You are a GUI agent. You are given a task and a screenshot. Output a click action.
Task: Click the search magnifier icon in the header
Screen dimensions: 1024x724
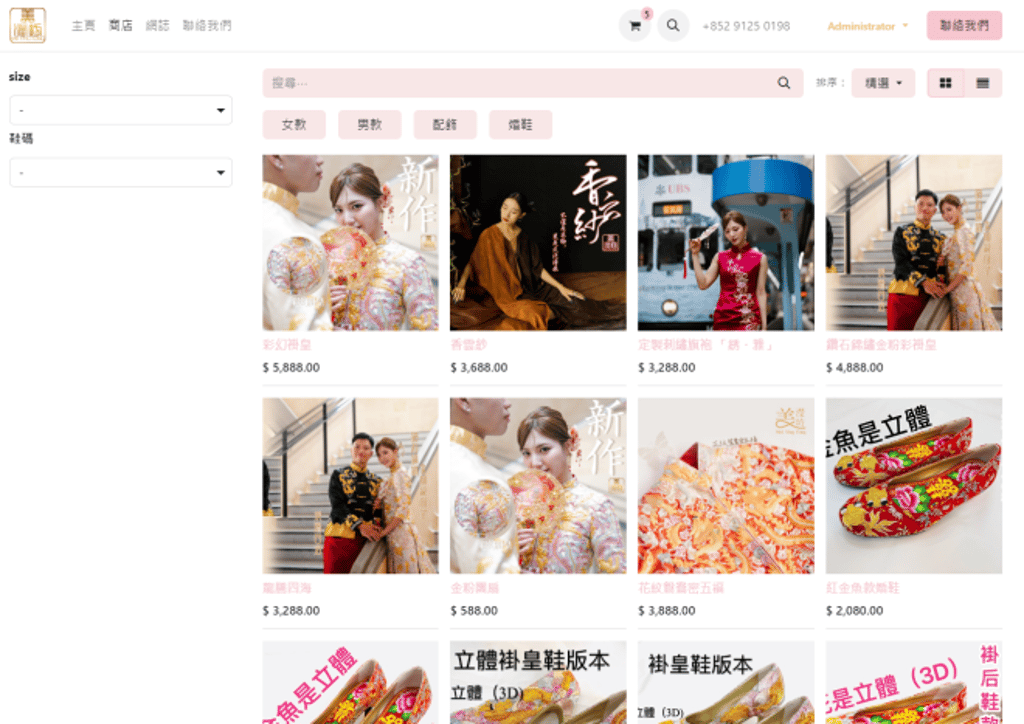(673, 25)
